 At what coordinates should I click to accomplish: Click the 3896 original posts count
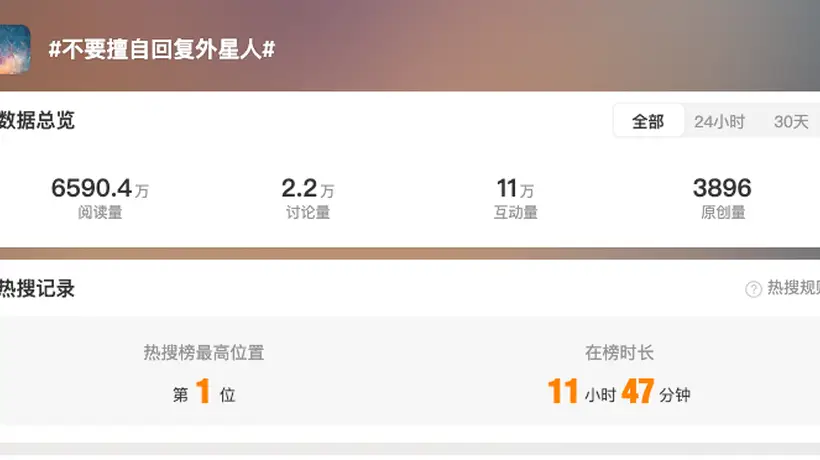[722, 188]
